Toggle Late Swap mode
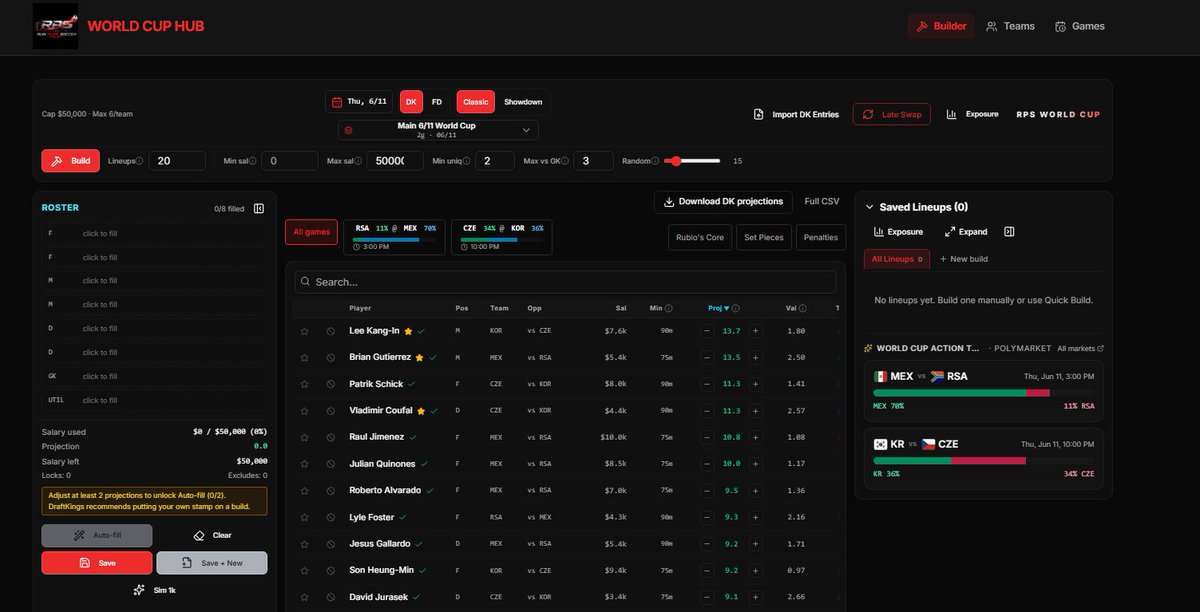This screenshot has width=1200, height=612. click(892, 114)
